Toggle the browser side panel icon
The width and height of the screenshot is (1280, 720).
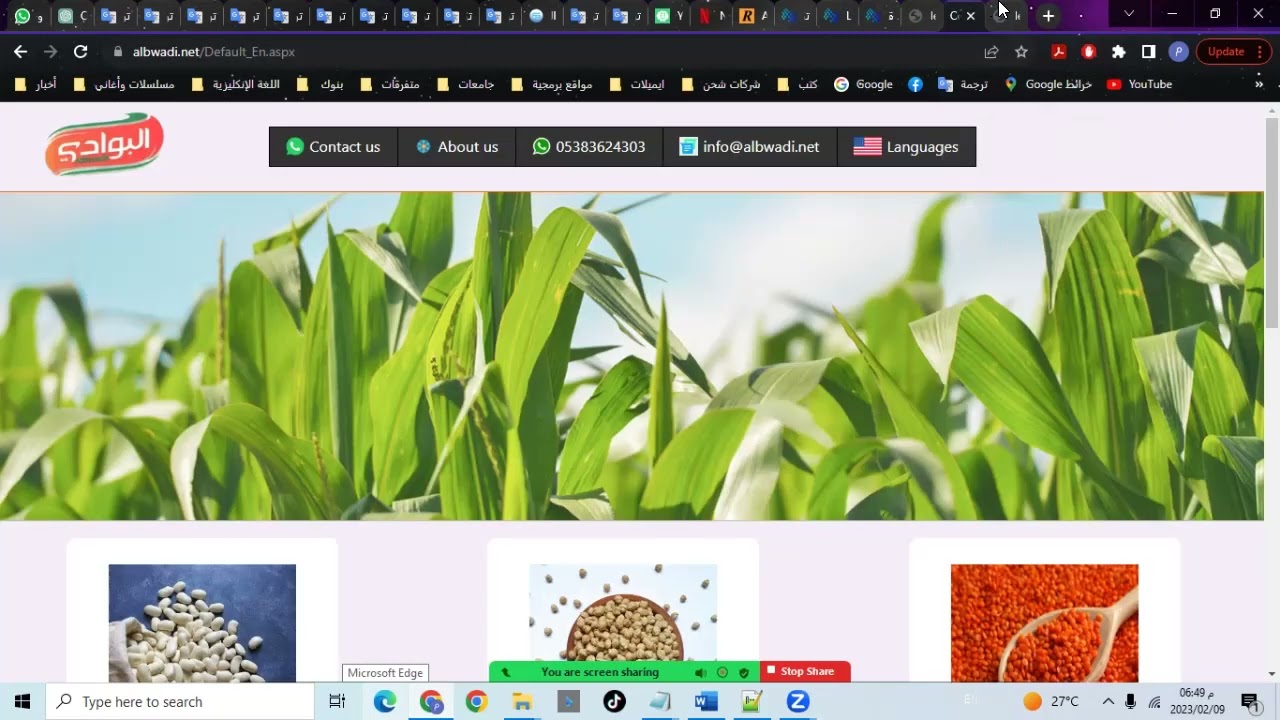pyautogui.click(x=1149, y=51)
